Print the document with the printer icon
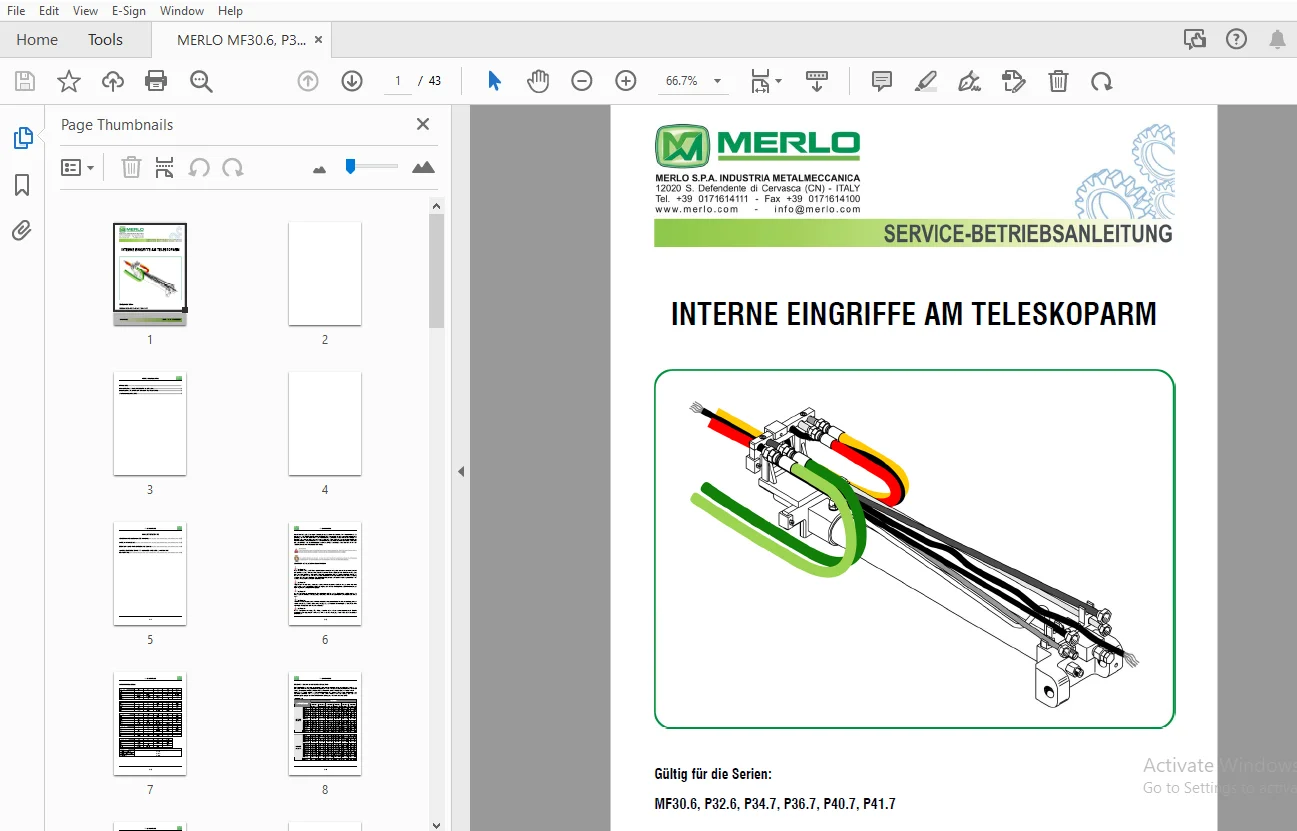Image resolution: width=1297 pixels, height=831 pixels. click(156, 81)
